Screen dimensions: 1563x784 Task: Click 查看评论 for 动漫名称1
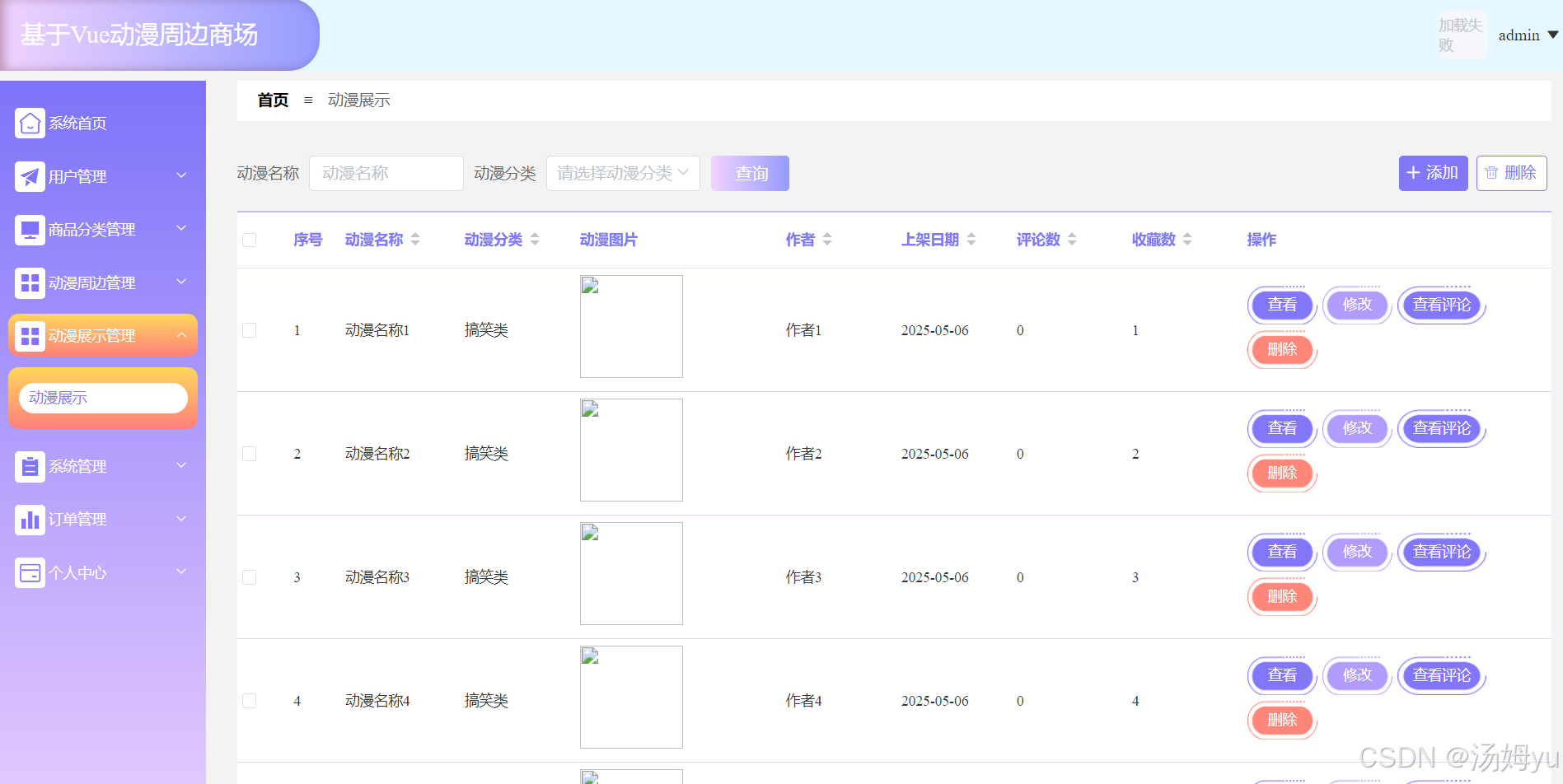[x=1441, y=305]
